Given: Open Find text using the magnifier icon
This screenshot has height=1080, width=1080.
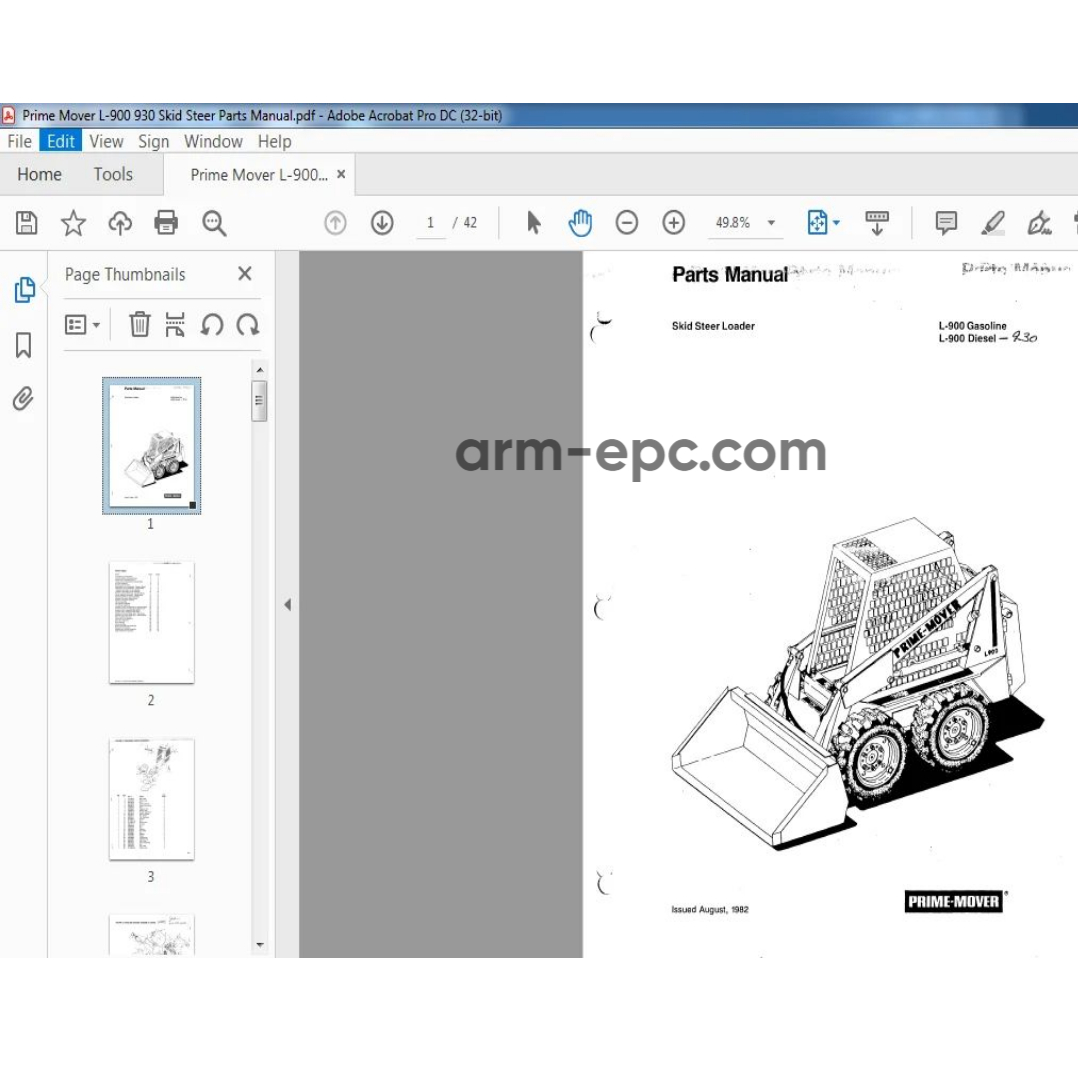Looking at the screenshot, I should point(214,223).
